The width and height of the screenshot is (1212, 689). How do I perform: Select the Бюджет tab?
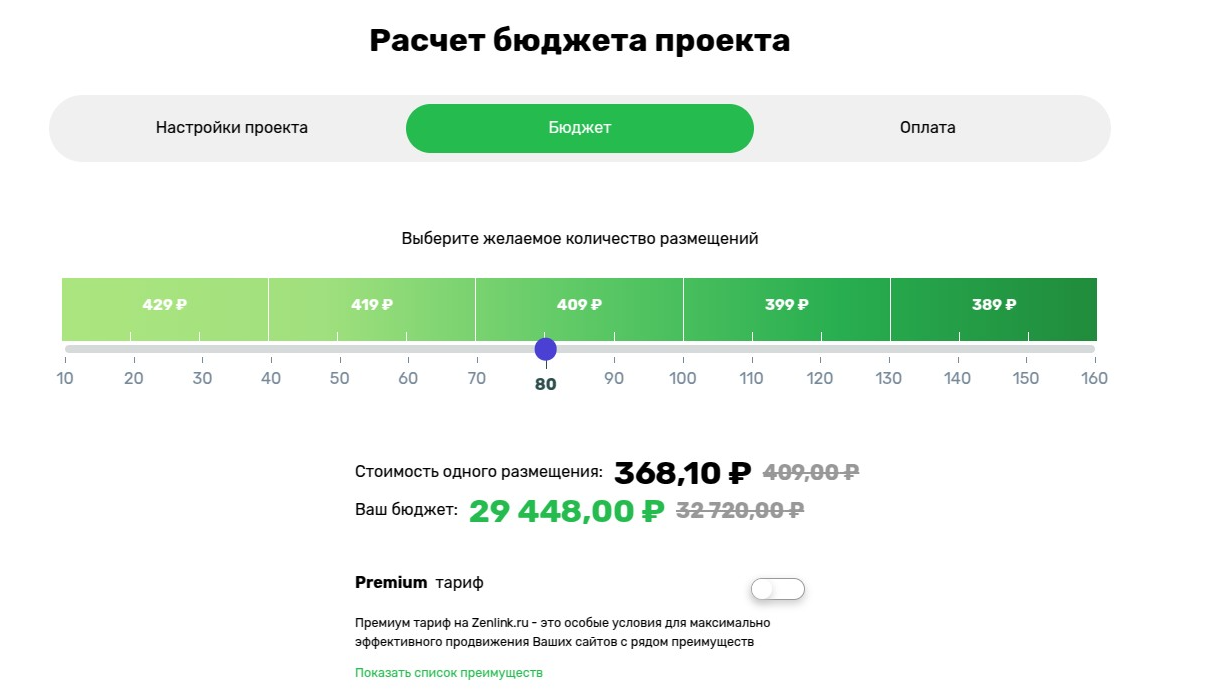579,127
